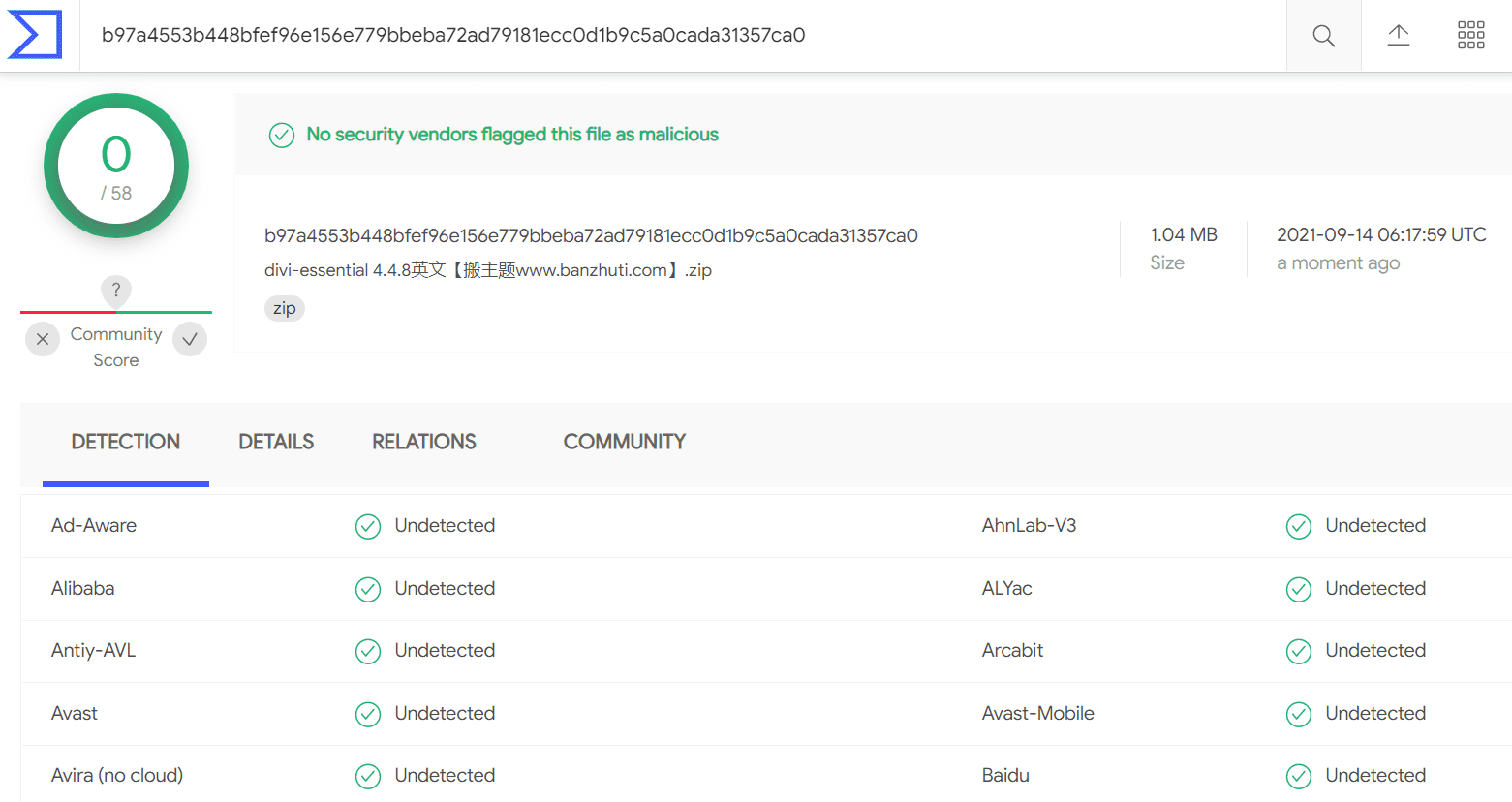Click the Alibaba undetected check icon
The height and width of the screenshot is (802, 1512).
tap(368, 589)
